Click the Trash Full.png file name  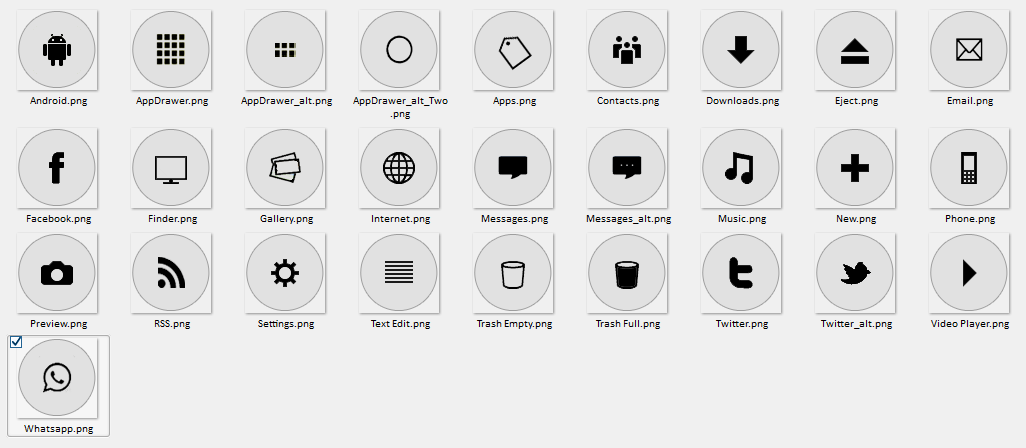628,324
